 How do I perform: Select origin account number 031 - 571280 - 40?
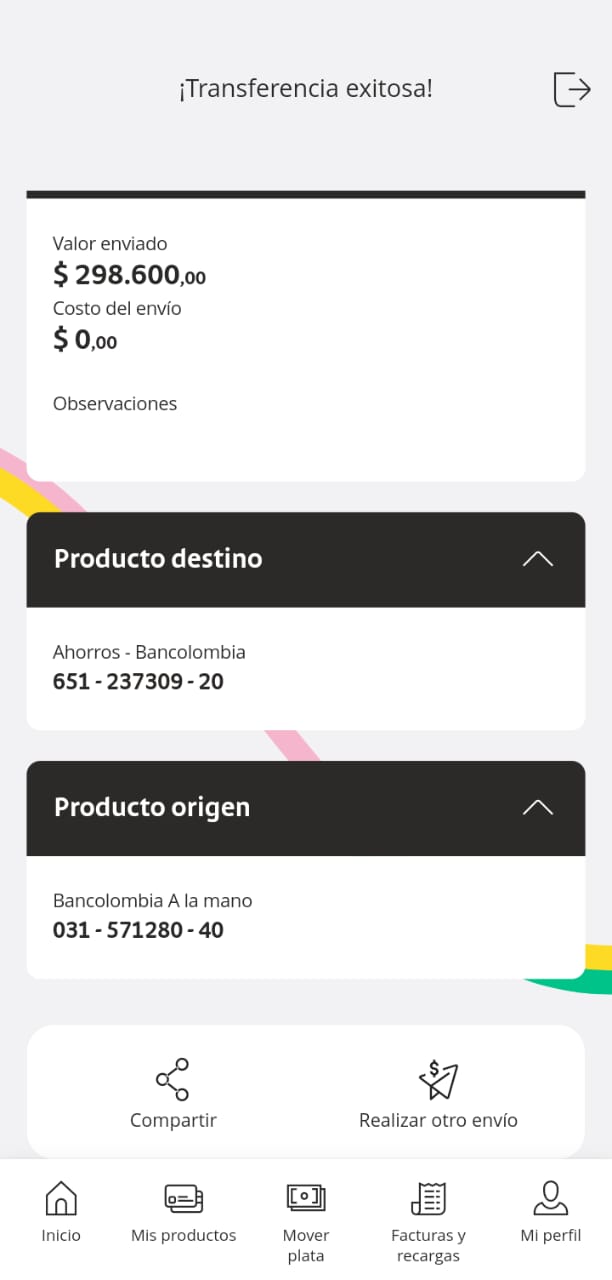point(138,930)
